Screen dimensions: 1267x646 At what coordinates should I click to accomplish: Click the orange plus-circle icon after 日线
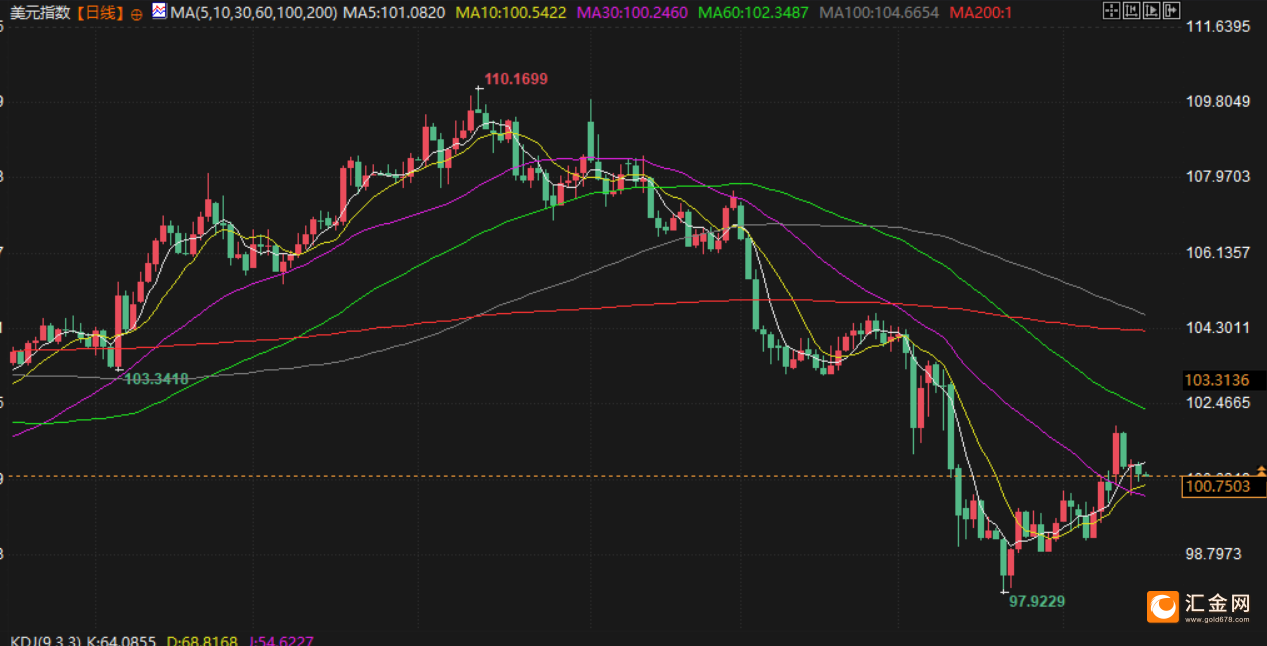tap(136, 14)
